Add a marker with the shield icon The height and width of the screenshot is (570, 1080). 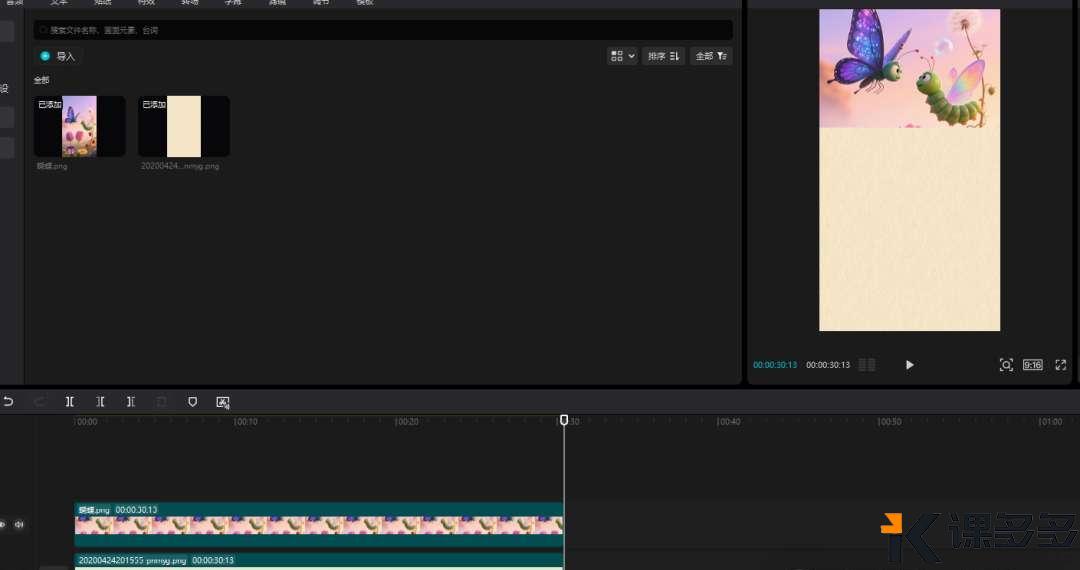coord(192,401)
